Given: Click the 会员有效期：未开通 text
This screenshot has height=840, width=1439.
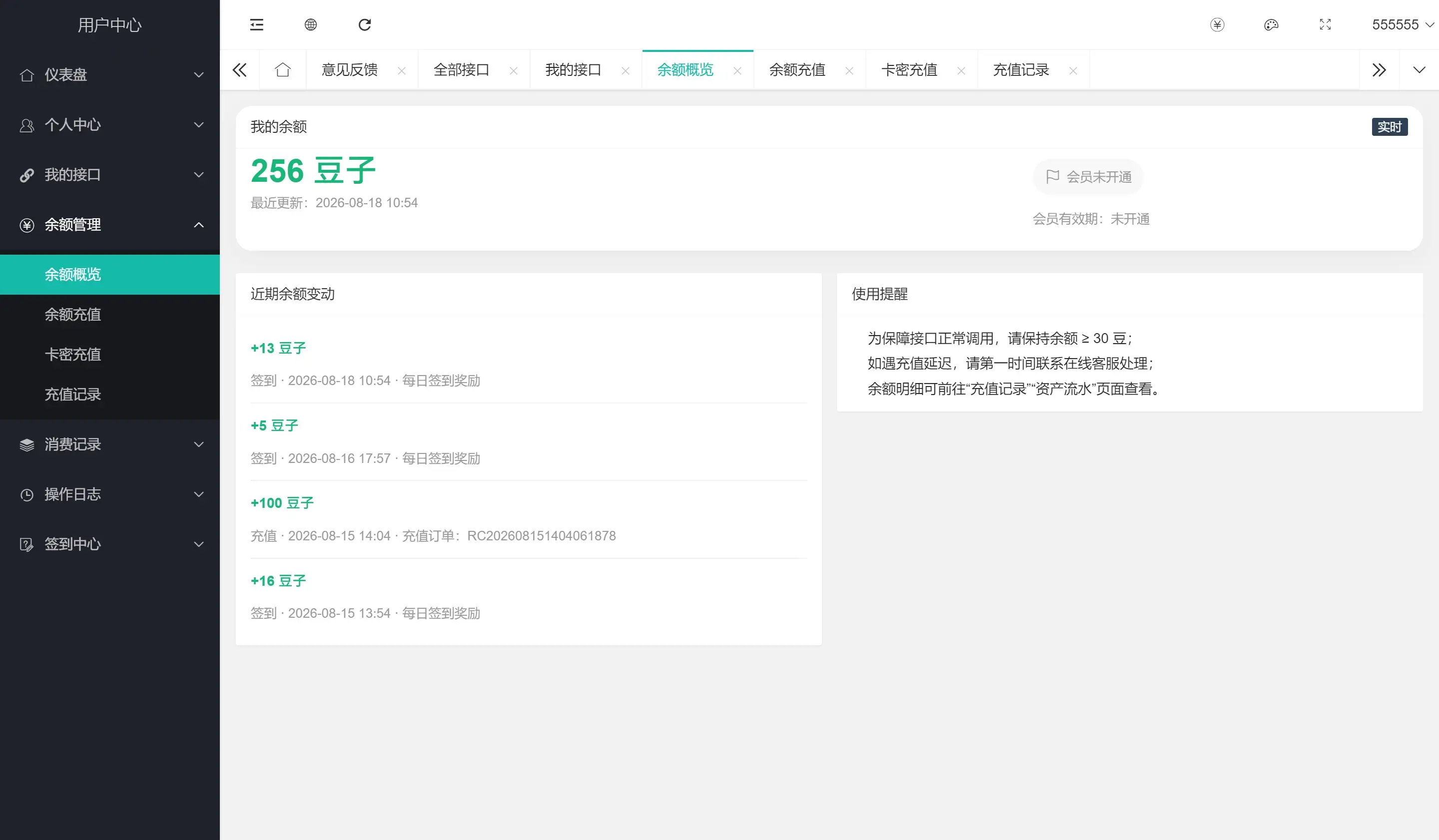Looking at the screenshot, I should (x=1091, y=219).
